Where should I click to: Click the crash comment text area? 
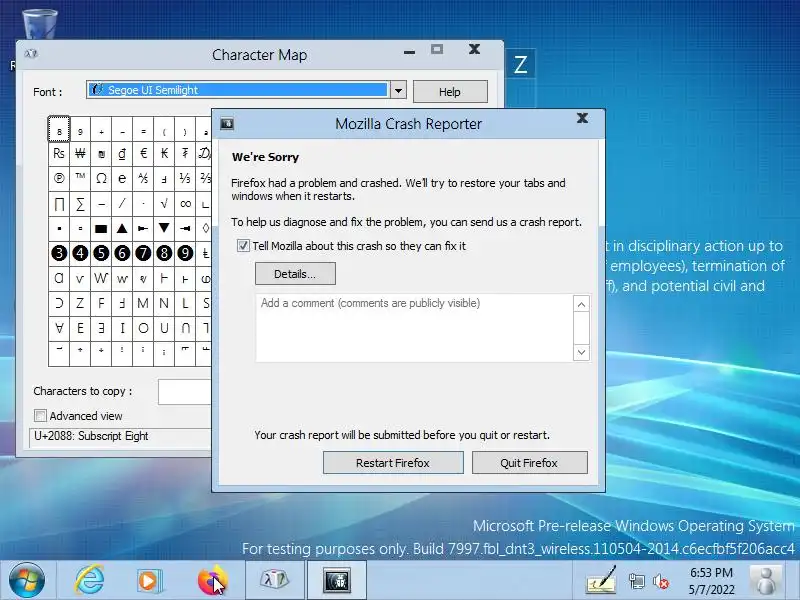coord(414,328)
